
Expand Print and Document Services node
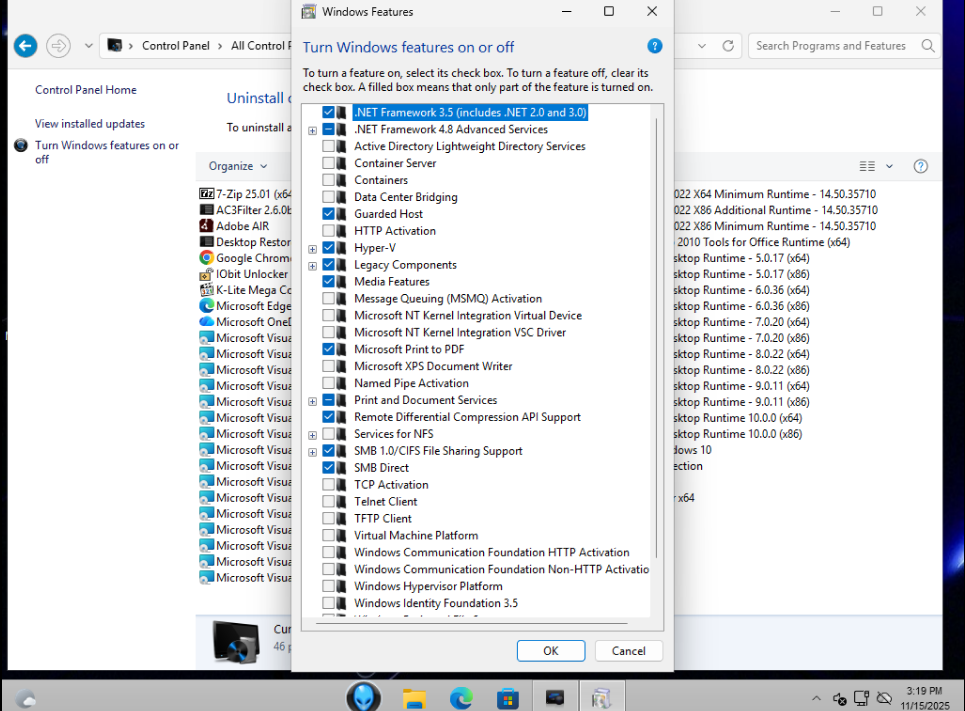pos(313,402)
